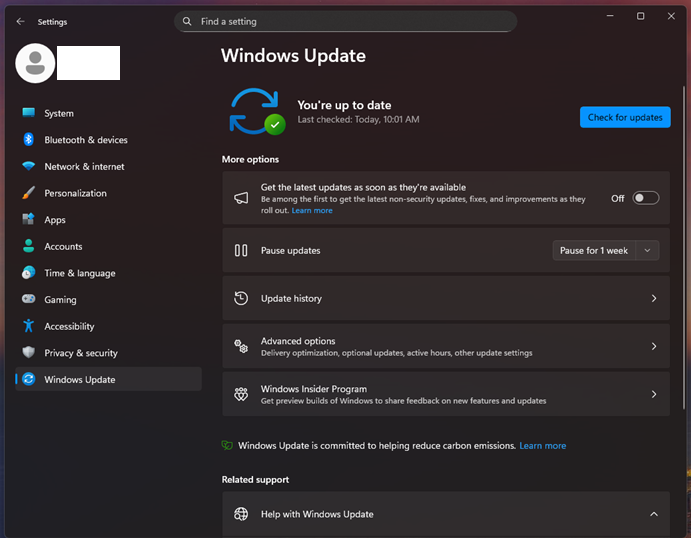Click the Windows Insider Program icon
The image size is (691, 538).
(241, 394)
